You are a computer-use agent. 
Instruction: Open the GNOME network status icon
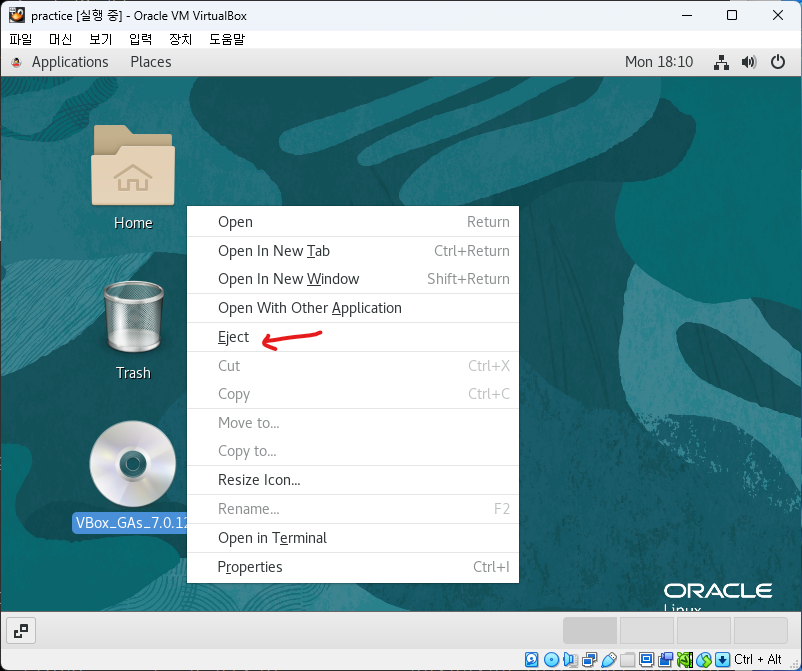click(x=721, y=62)
